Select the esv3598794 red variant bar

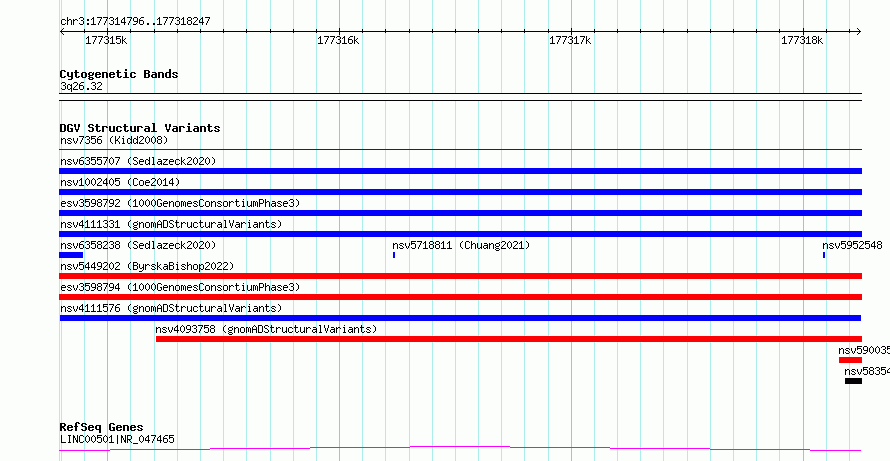(x=460, y=297)
